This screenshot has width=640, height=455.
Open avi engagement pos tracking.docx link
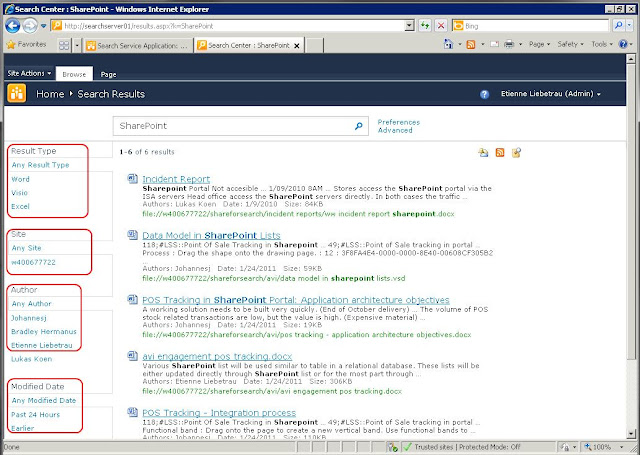pyautogui.click(x=217, y=356)
